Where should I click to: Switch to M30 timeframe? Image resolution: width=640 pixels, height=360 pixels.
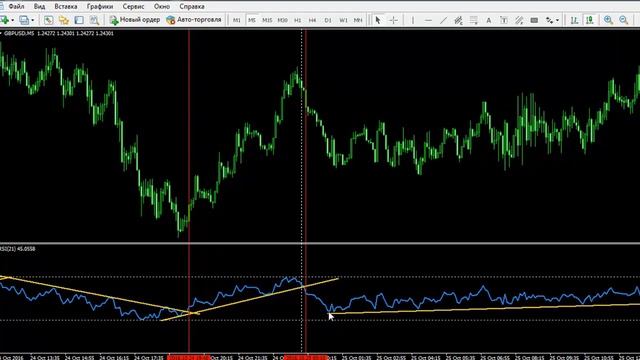(282, 20)
